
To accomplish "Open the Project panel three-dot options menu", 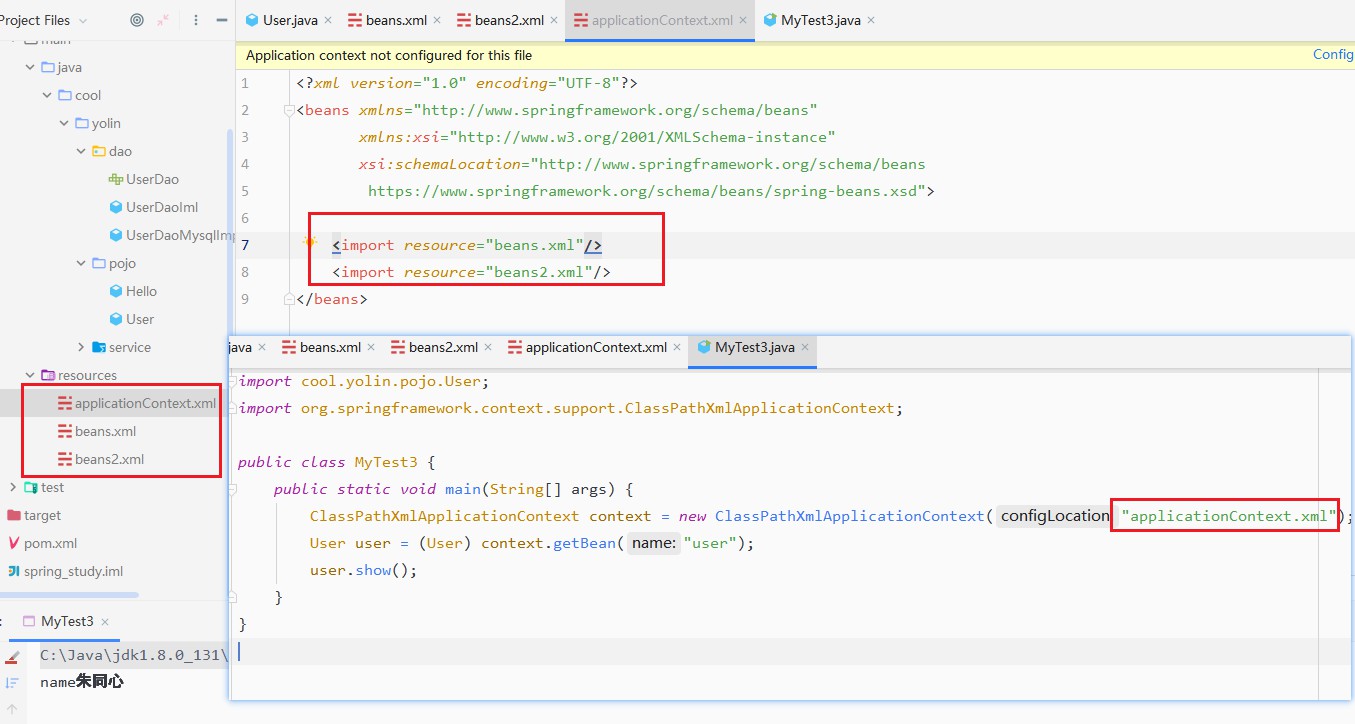I will pos(196,20).
